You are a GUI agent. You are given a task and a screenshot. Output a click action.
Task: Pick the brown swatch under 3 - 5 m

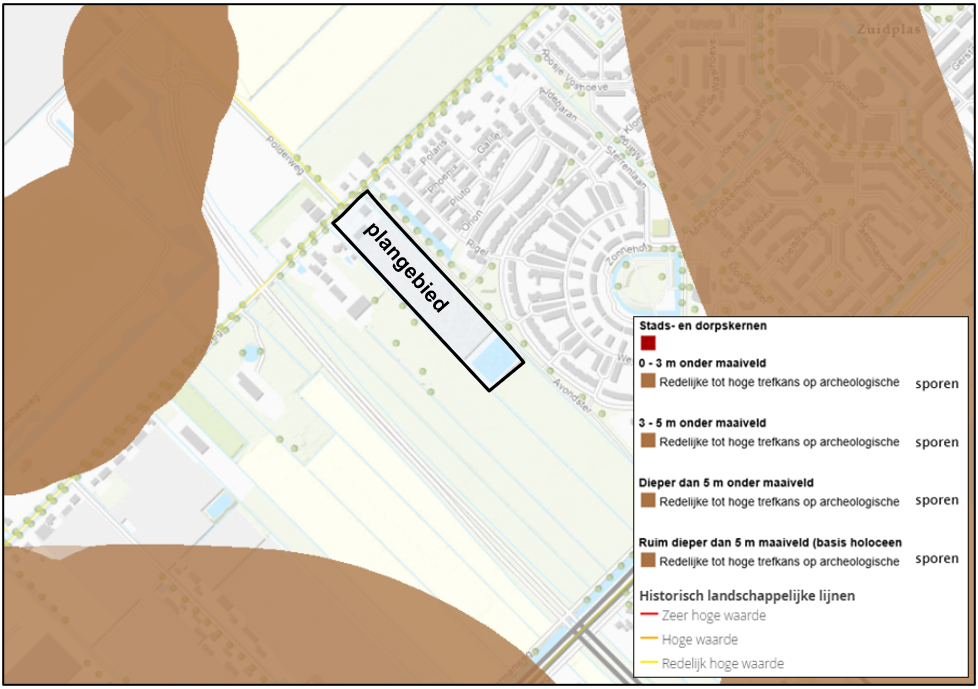coord(648,441)
